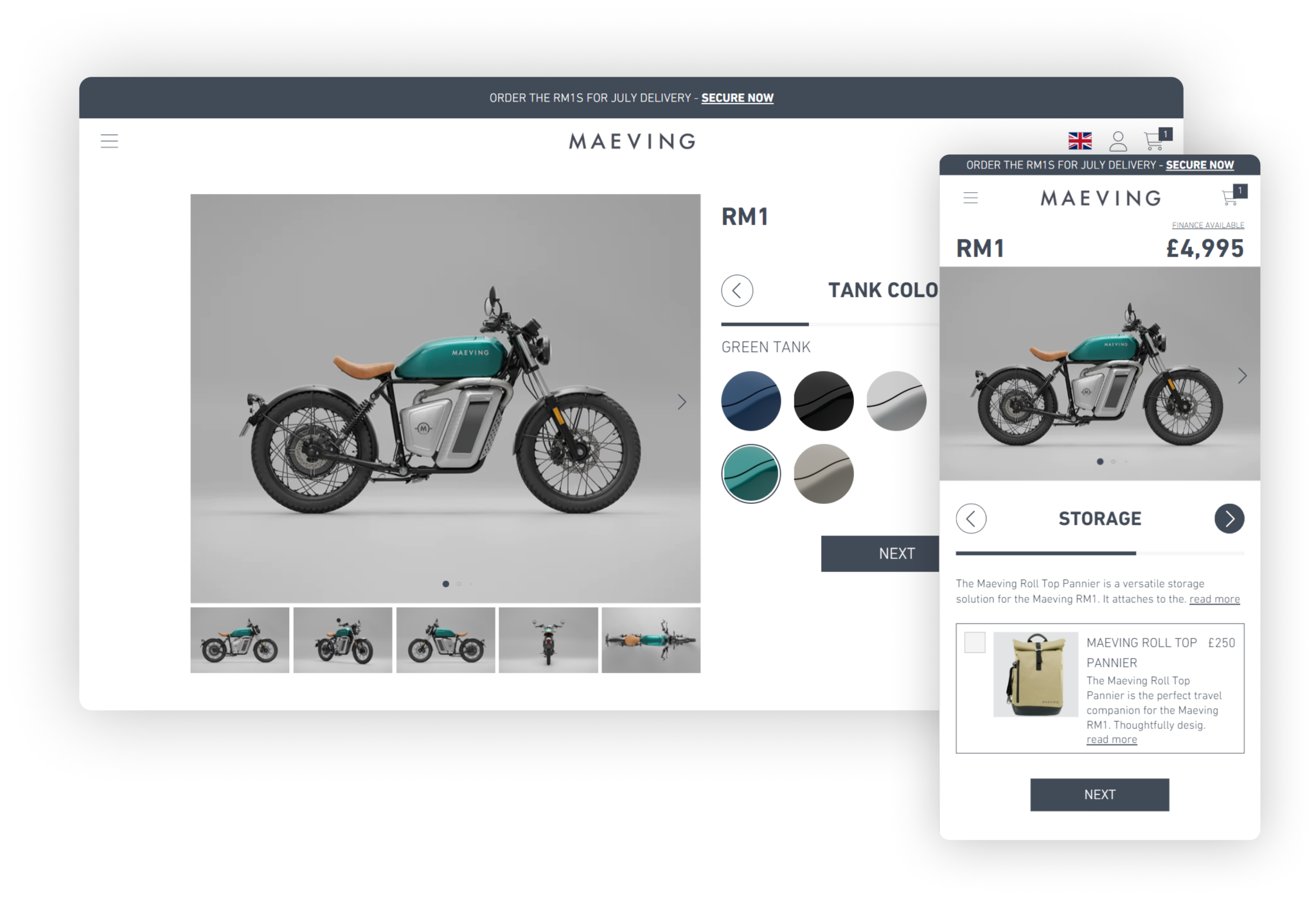1316x898 pixels.
Task: Click the Maeving logo in desktop header
Action: (632, 141)
